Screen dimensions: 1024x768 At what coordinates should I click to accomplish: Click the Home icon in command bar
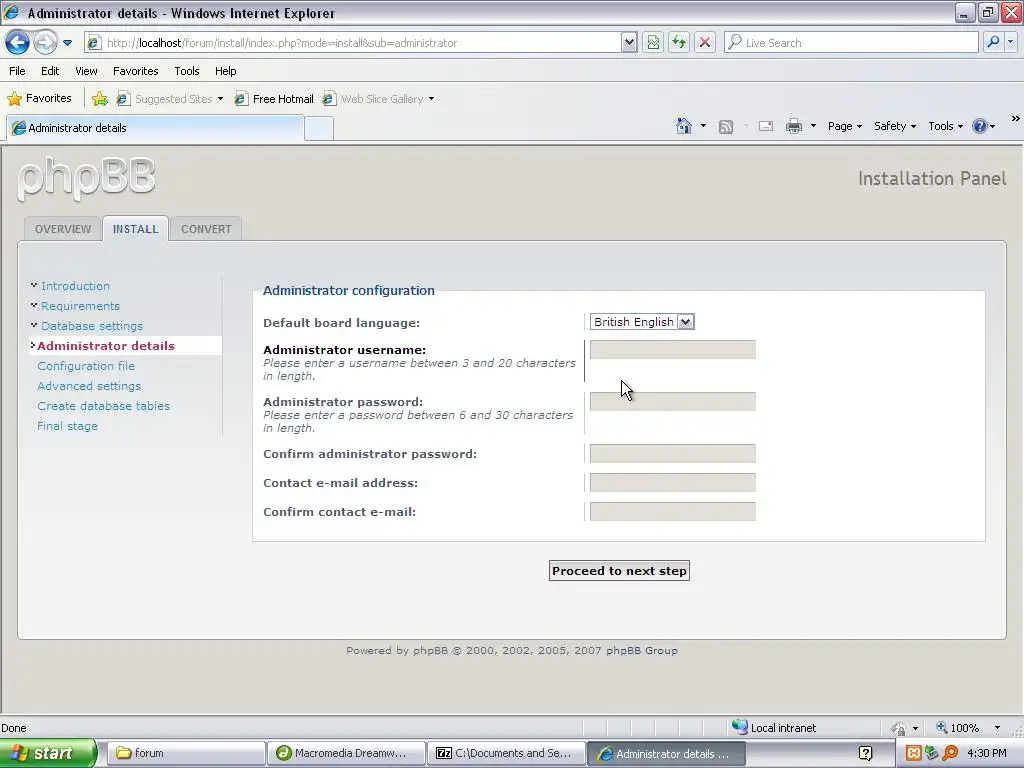click(683, 126)
